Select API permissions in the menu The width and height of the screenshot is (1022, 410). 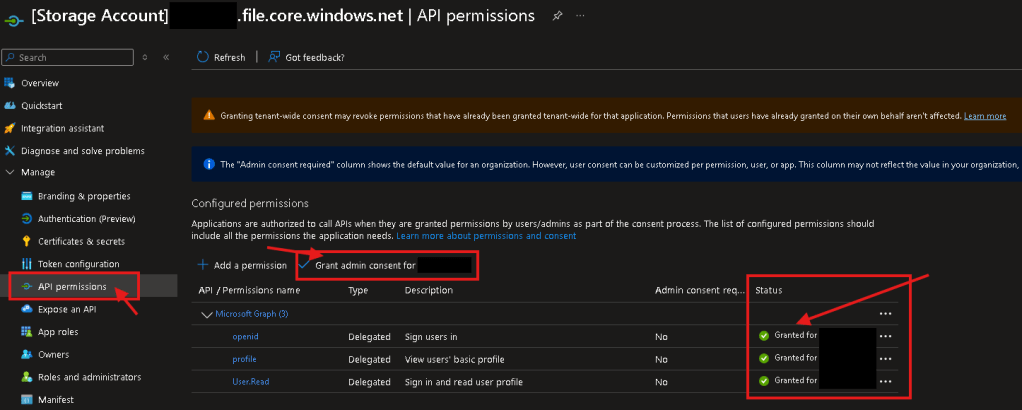(x=72, y=287)
